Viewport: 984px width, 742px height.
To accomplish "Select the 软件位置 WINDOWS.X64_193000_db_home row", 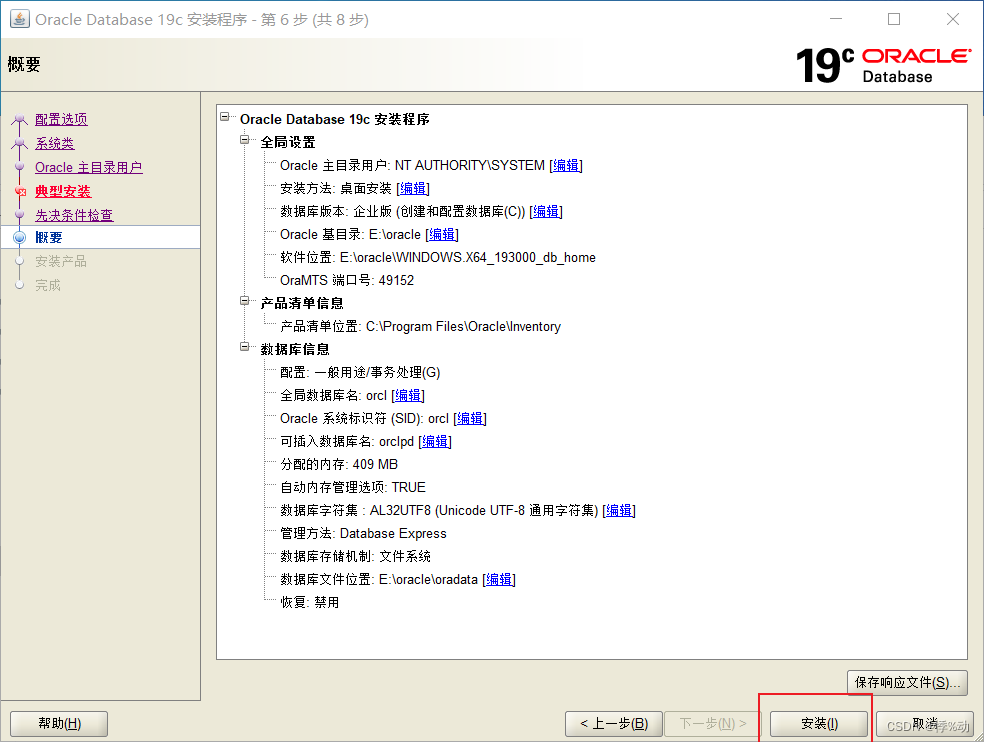I will tap(437, 257).
